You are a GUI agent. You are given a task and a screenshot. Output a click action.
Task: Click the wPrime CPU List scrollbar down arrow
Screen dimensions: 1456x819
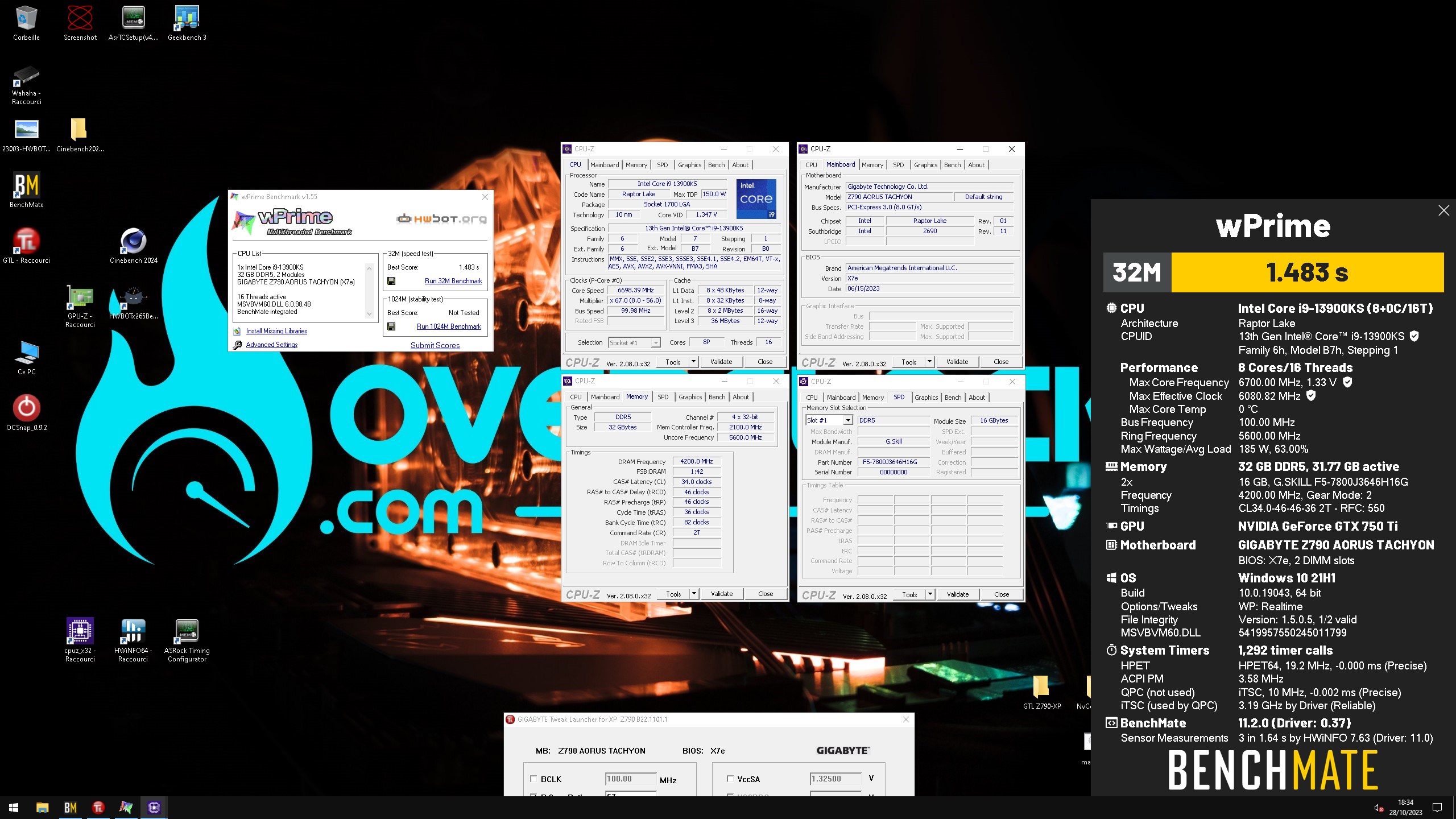tap(369, 313)
